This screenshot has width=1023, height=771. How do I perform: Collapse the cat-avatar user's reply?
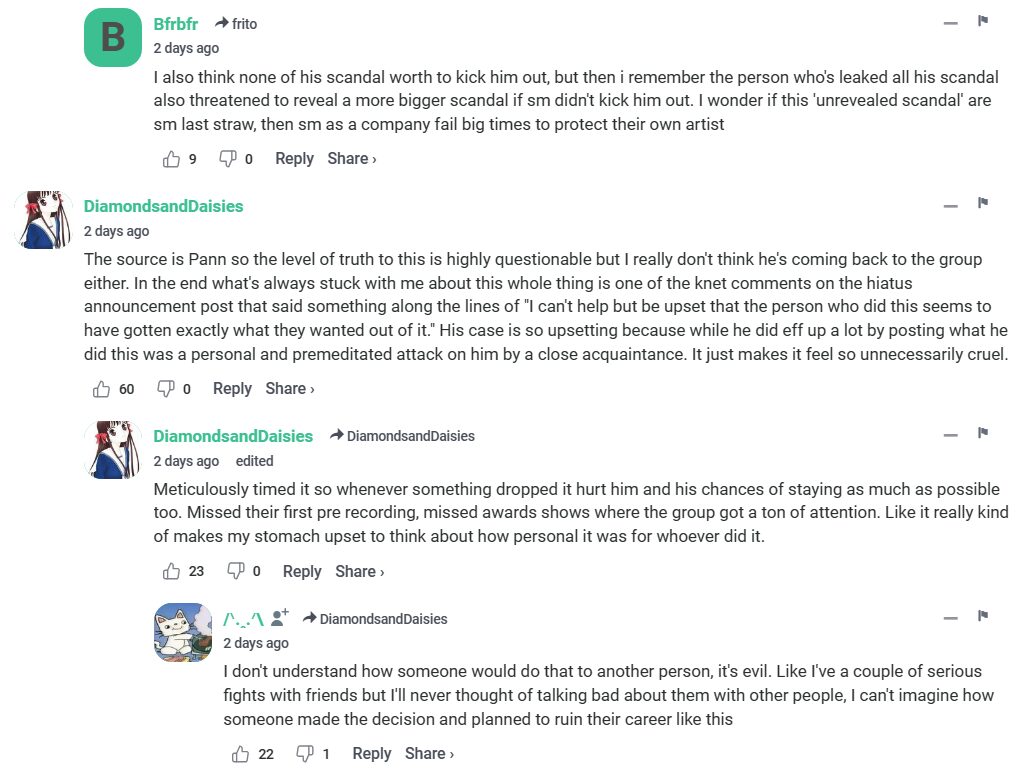click(950, 618)
